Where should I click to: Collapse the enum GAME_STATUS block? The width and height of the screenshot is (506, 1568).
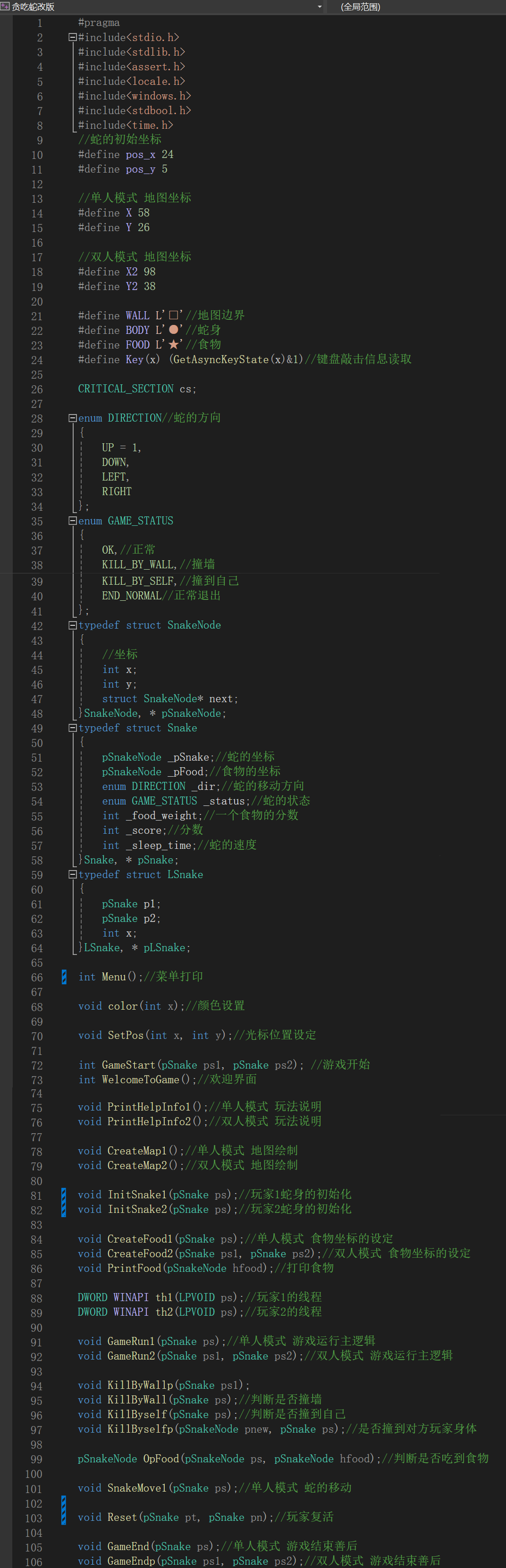click(73, 521)
